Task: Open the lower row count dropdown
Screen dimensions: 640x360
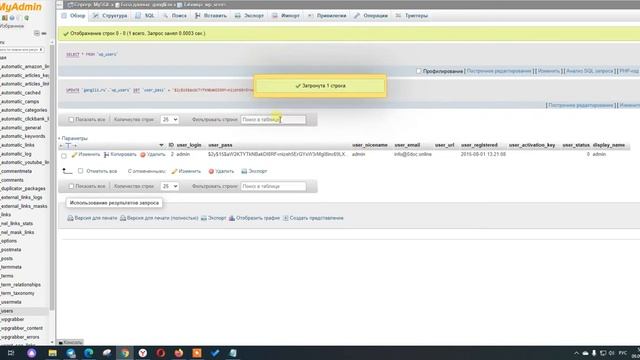Action: pyautogui.click(x=169, y=186)
